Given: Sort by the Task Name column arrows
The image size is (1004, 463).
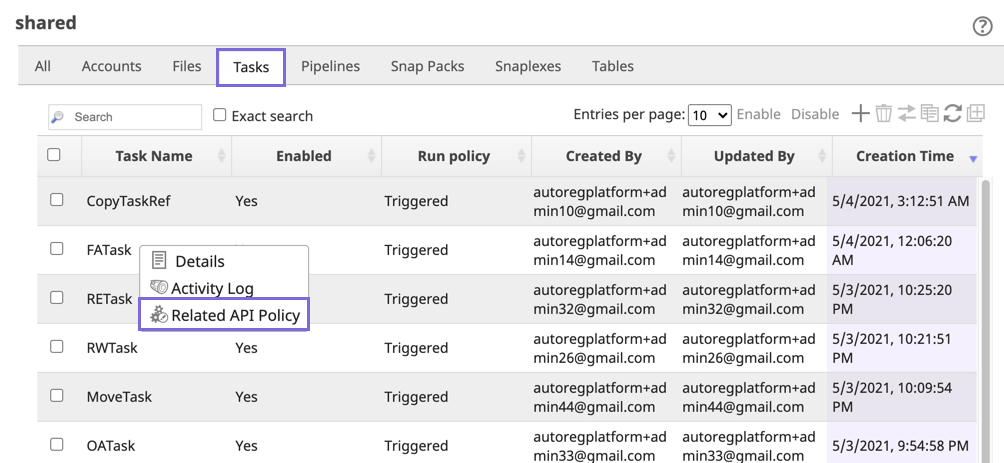Looking at the screenshot, I should [x=222, y=156].
